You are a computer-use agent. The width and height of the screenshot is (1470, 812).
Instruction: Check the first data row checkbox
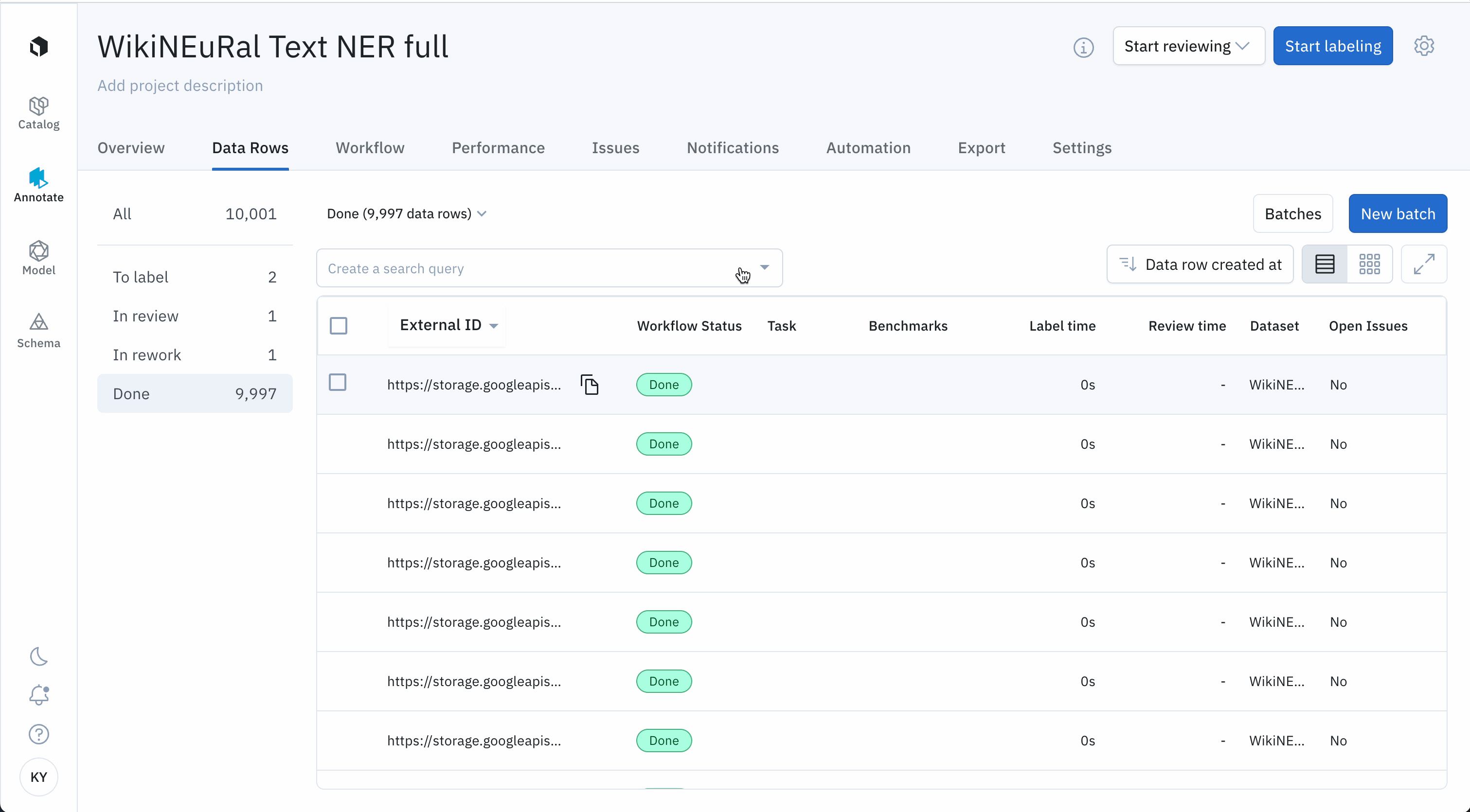(x=338, y=383)
